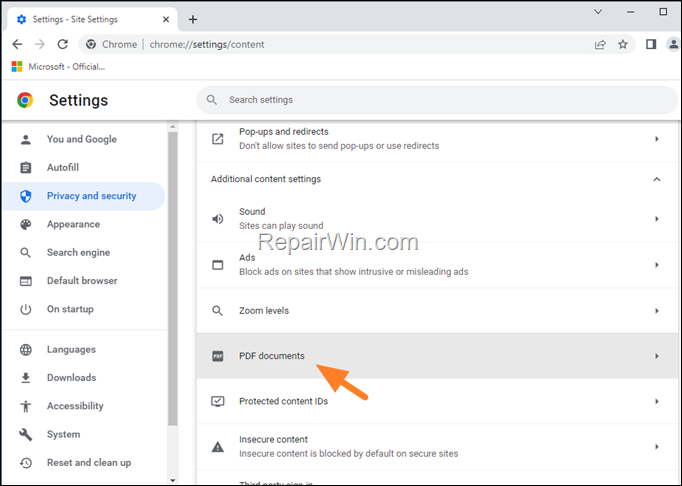682x486 pixels.
Task: Open a new tab with the plus button
Action: (193, 20)
